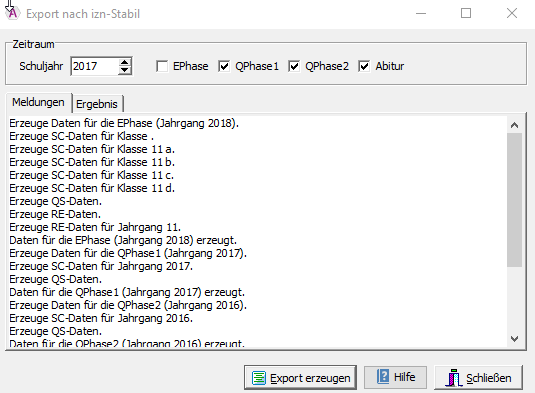Click the blue help book icon

click(x=383, y=377)
